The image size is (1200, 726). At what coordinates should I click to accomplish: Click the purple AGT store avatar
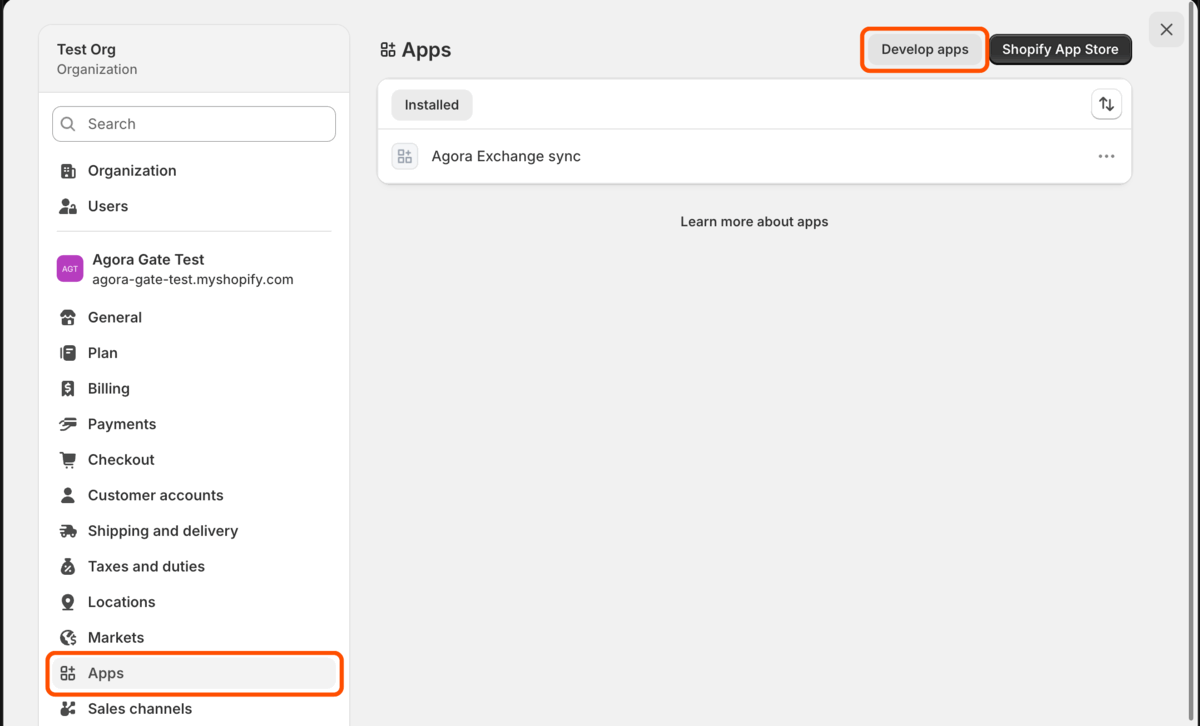(x=70, y=269)
